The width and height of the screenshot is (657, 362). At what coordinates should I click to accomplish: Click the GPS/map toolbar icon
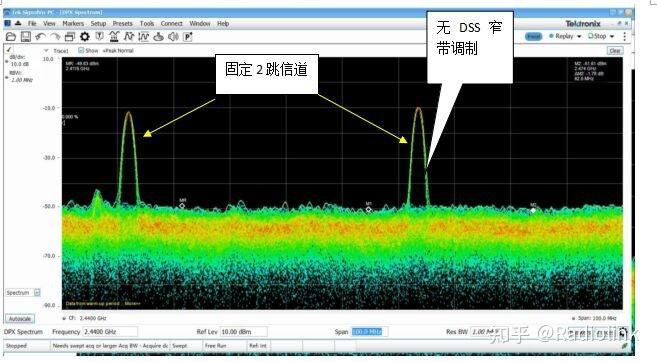pos(158,37)
